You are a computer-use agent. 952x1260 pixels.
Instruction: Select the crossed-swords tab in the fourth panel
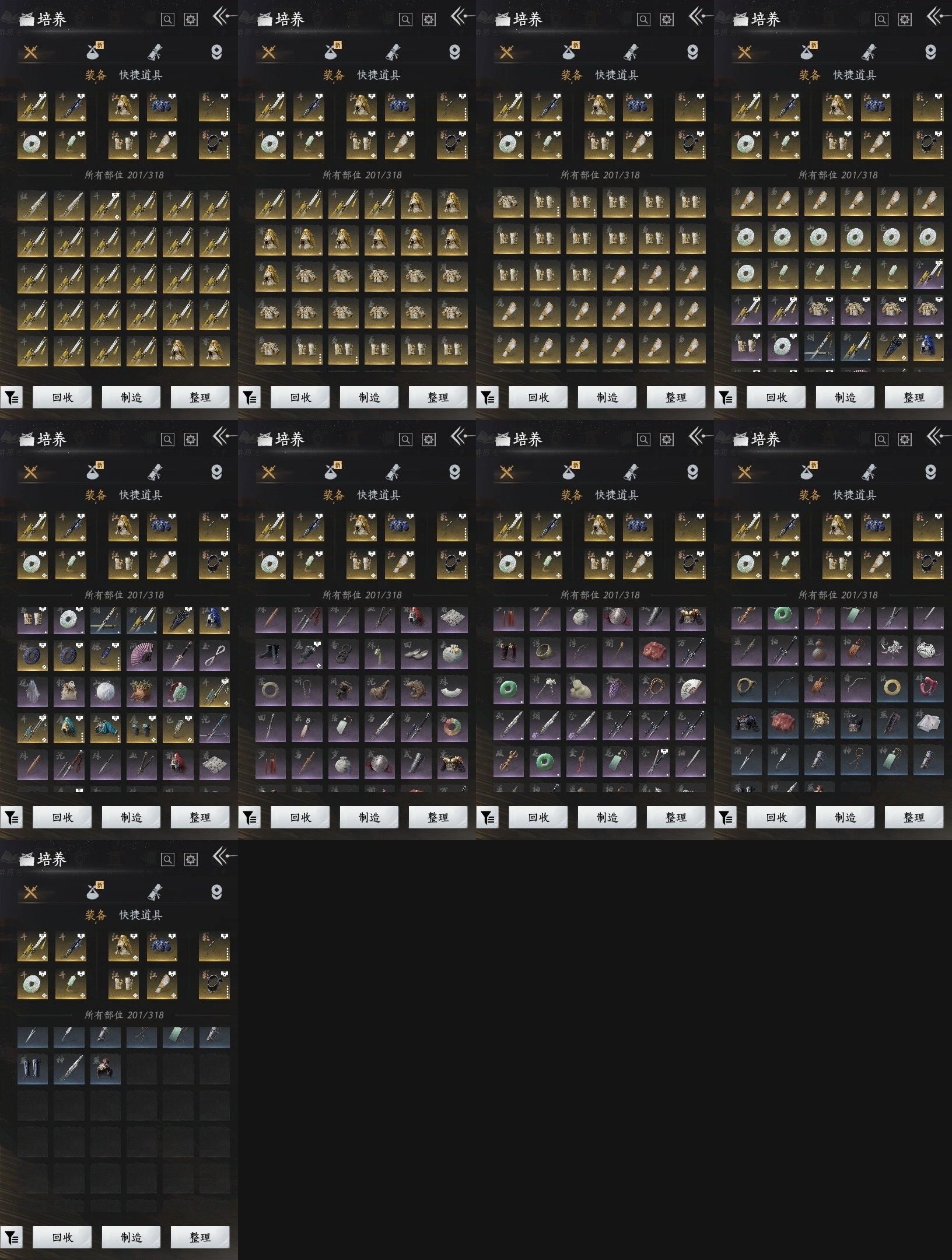[744, 52]
